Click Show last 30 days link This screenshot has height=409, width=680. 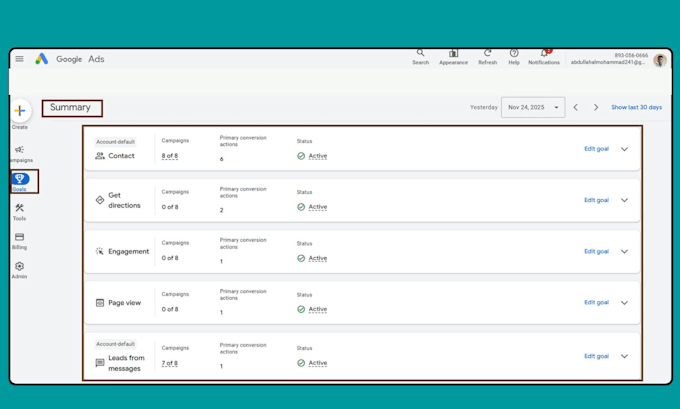click(x=637, y=107)
